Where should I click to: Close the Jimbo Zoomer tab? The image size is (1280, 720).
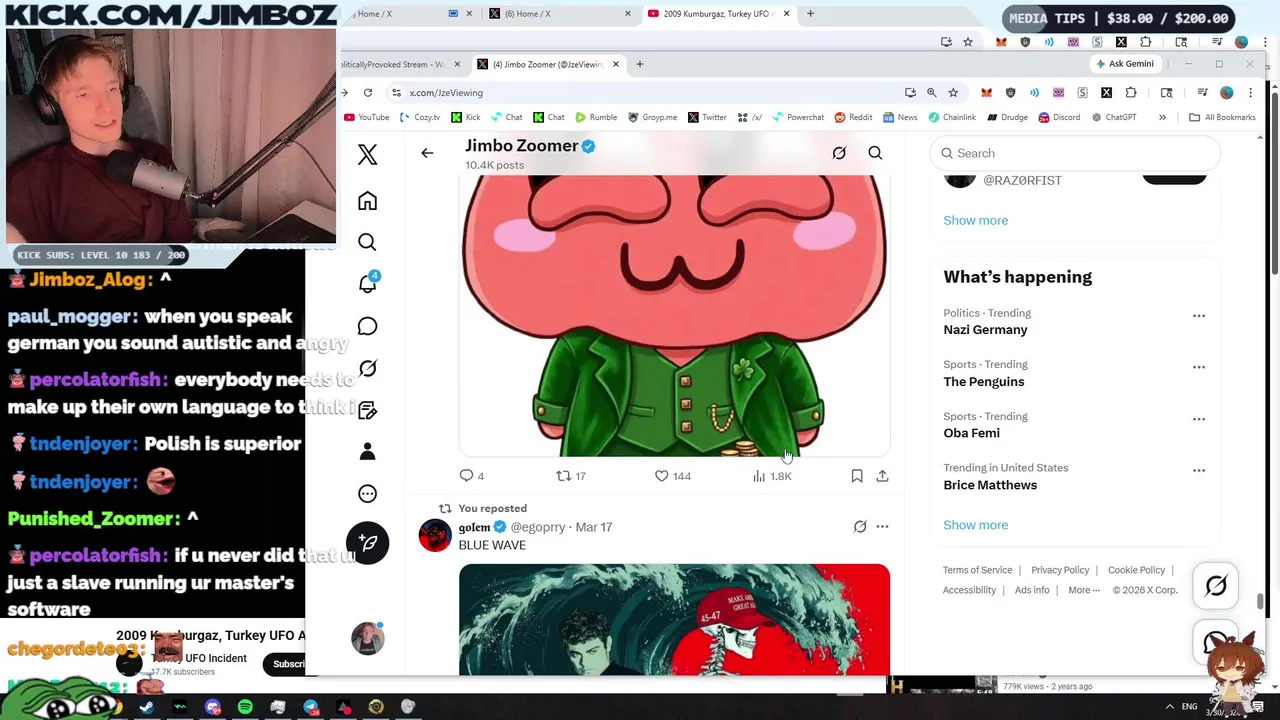(616, 64)
